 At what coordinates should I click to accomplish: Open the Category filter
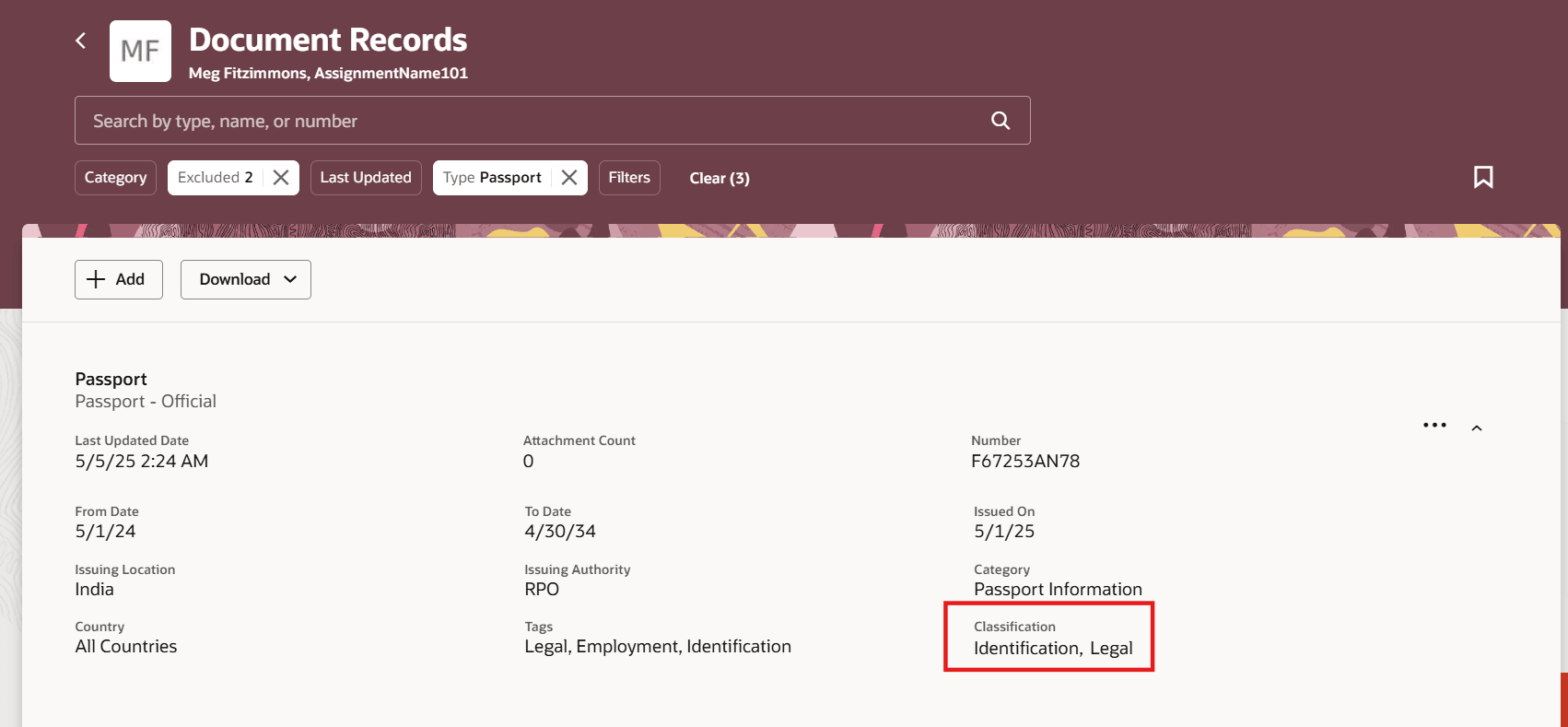click(x=115, y=178)
